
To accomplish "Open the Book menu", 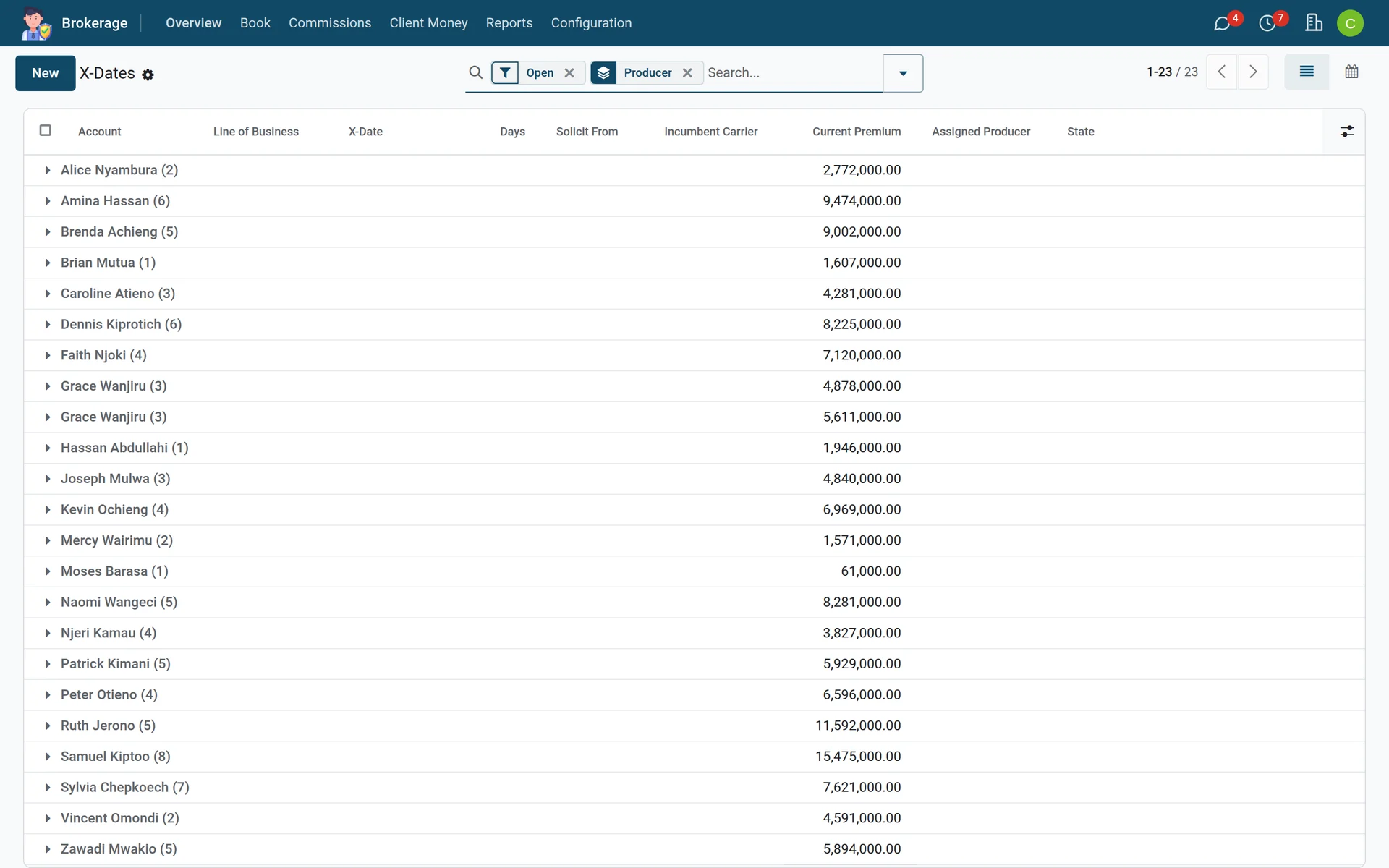I will pos(255,23).
